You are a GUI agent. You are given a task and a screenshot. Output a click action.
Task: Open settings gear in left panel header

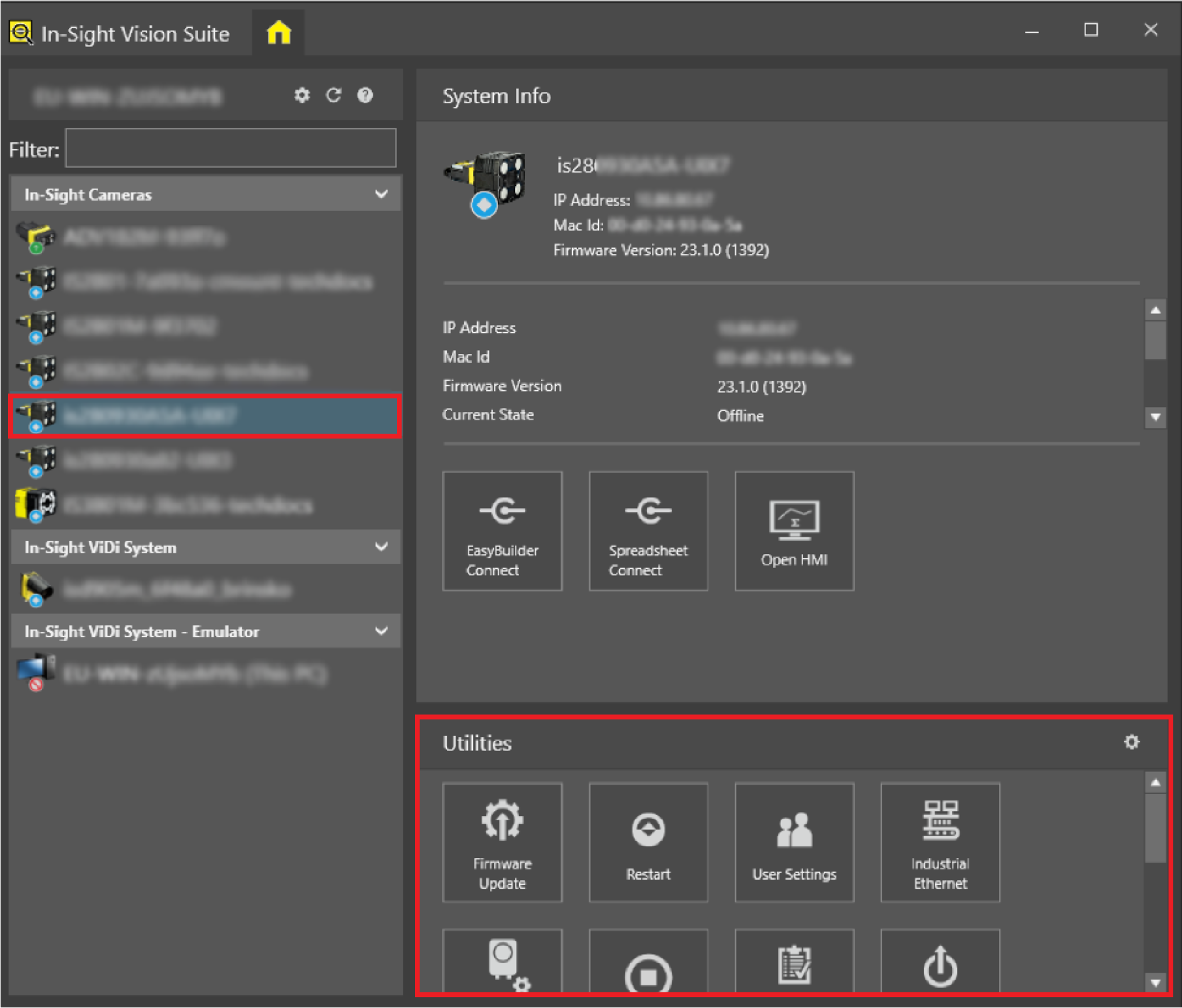coord(302,95)
